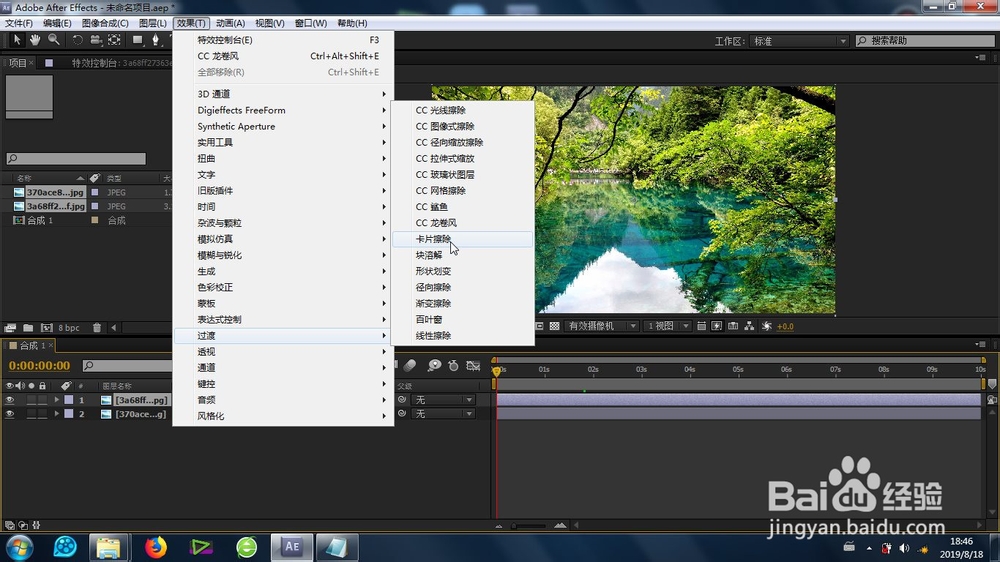Click the 8 bpc color depth button
The height and width of the screenshot is (562, 1000).
pos(69,327)
